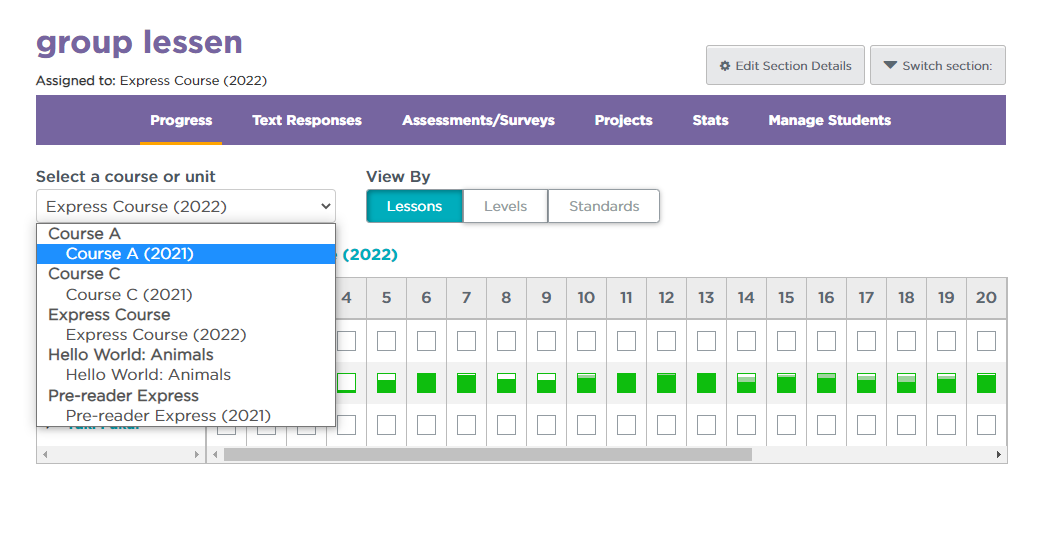This screenshot has width=1062, height=543.
Task: Click empty lesson 10 box in top row
Action: pos(586,341)
